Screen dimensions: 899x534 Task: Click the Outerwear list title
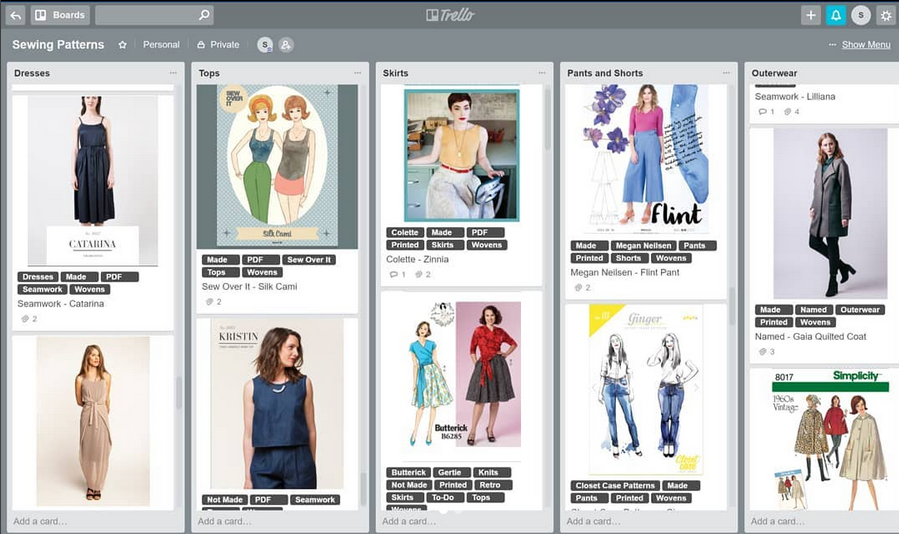(x=774, y=73)
